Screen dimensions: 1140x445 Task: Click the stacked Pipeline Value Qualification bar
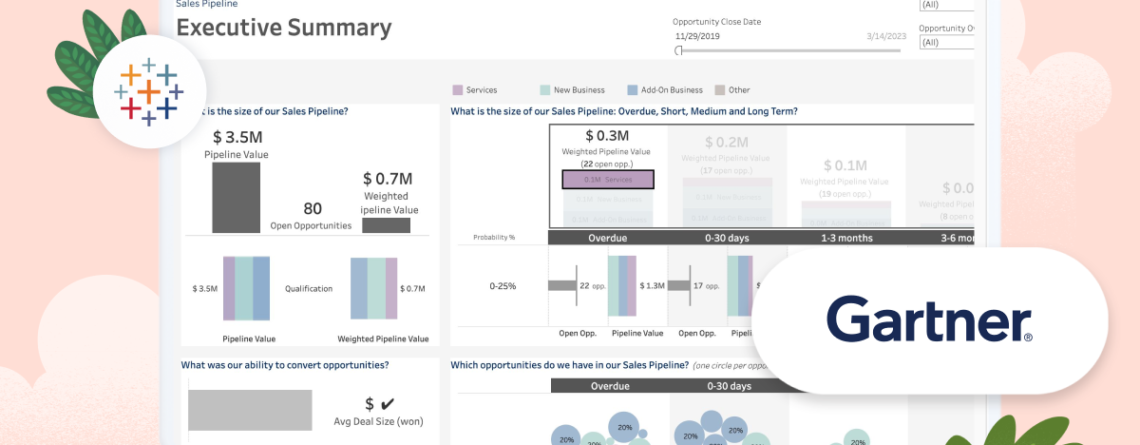[246, 288]
